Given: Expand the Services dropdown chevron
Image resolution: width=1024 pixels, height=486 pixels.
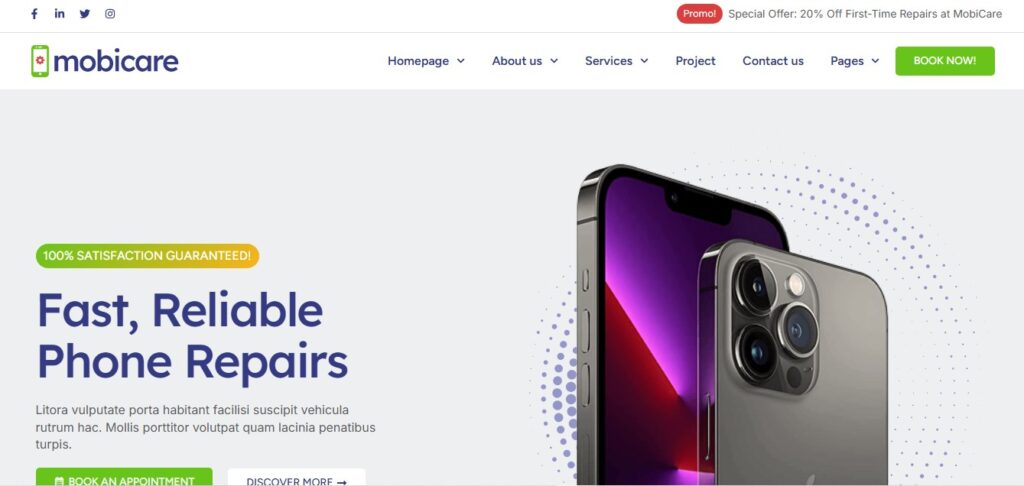Looking at the screenshot, I should (x=644, y=61).
